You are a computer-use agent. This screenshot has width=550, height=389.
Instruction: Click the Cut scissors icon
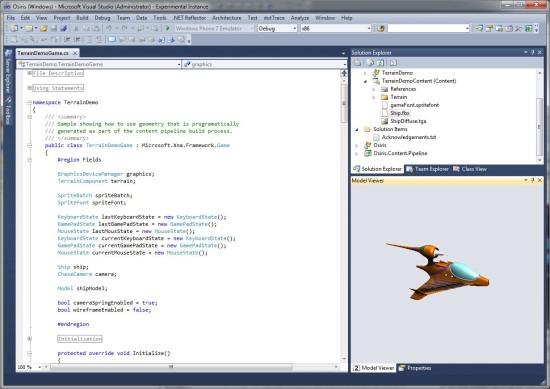(76, 28)
